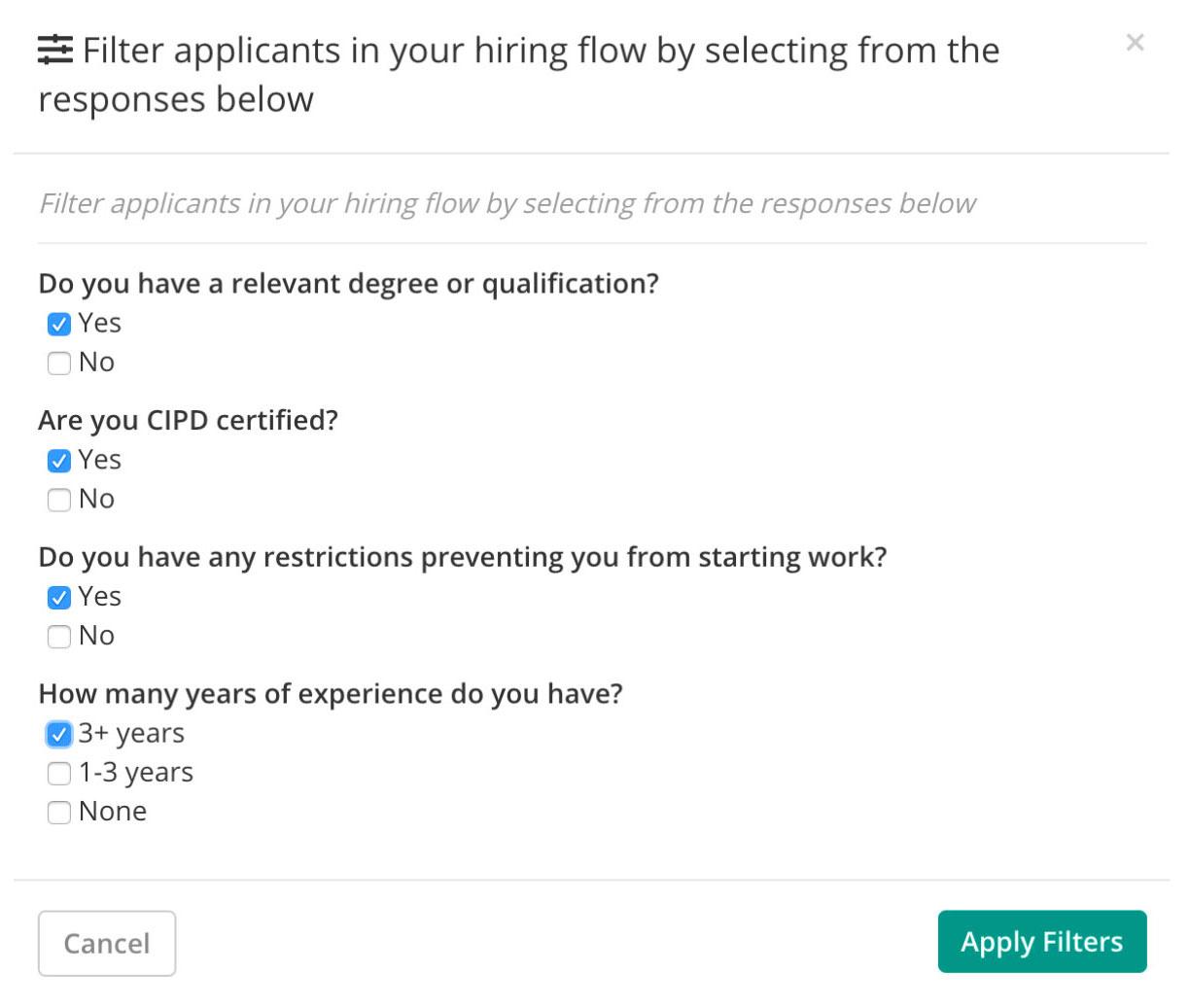
Task: Click the No label under relevant degree
Action: coord(96,363)
